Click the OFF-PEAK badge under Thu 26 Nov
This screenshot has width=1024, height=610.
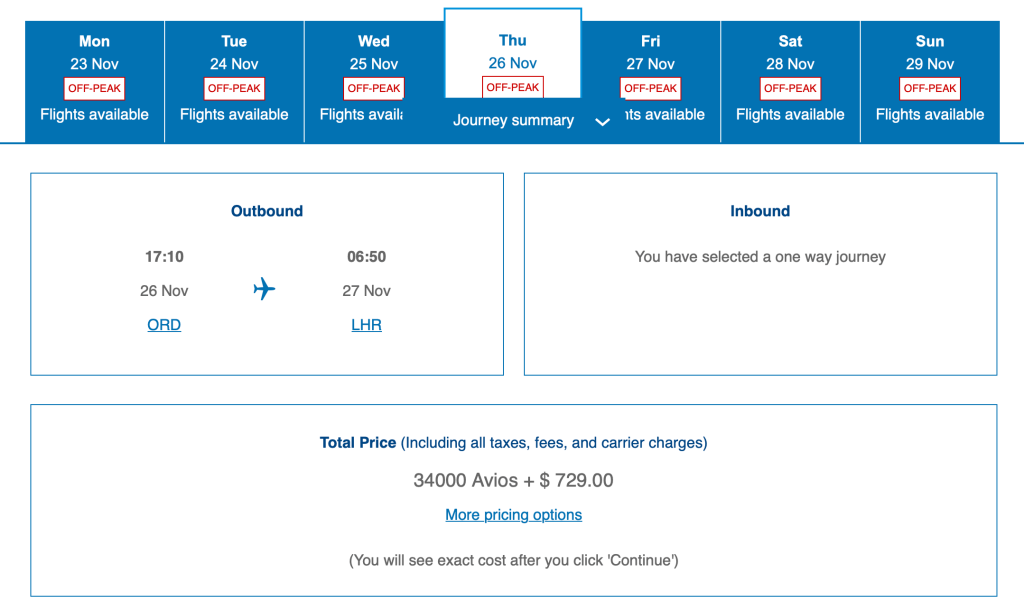(x=513, y=87)
